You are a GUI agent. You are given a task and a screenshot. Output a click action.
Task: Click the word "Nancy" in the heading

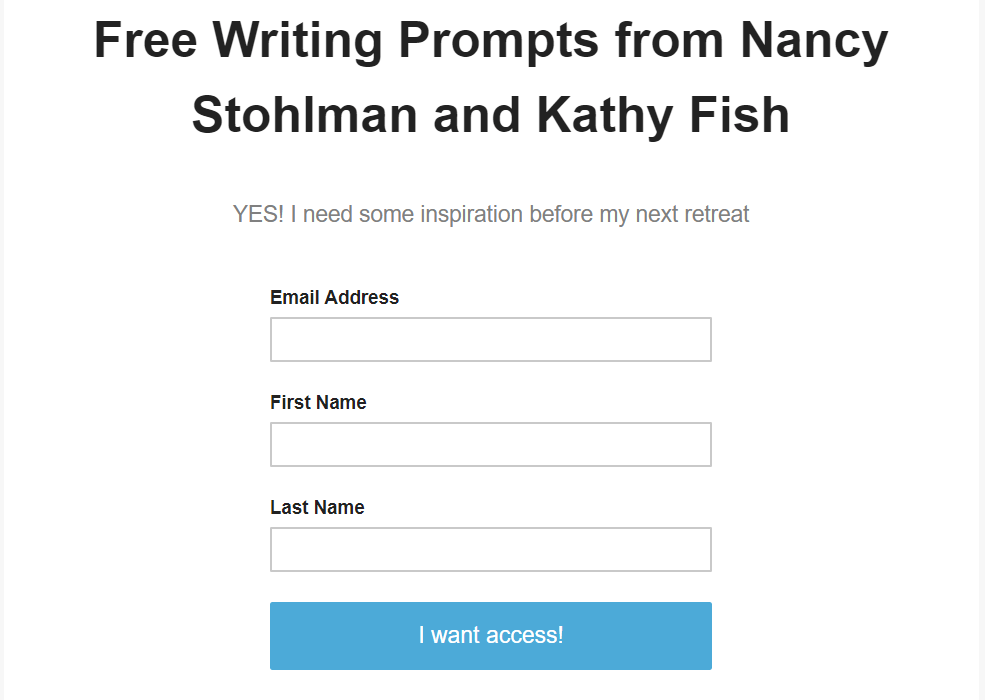[x=815, y=42]
